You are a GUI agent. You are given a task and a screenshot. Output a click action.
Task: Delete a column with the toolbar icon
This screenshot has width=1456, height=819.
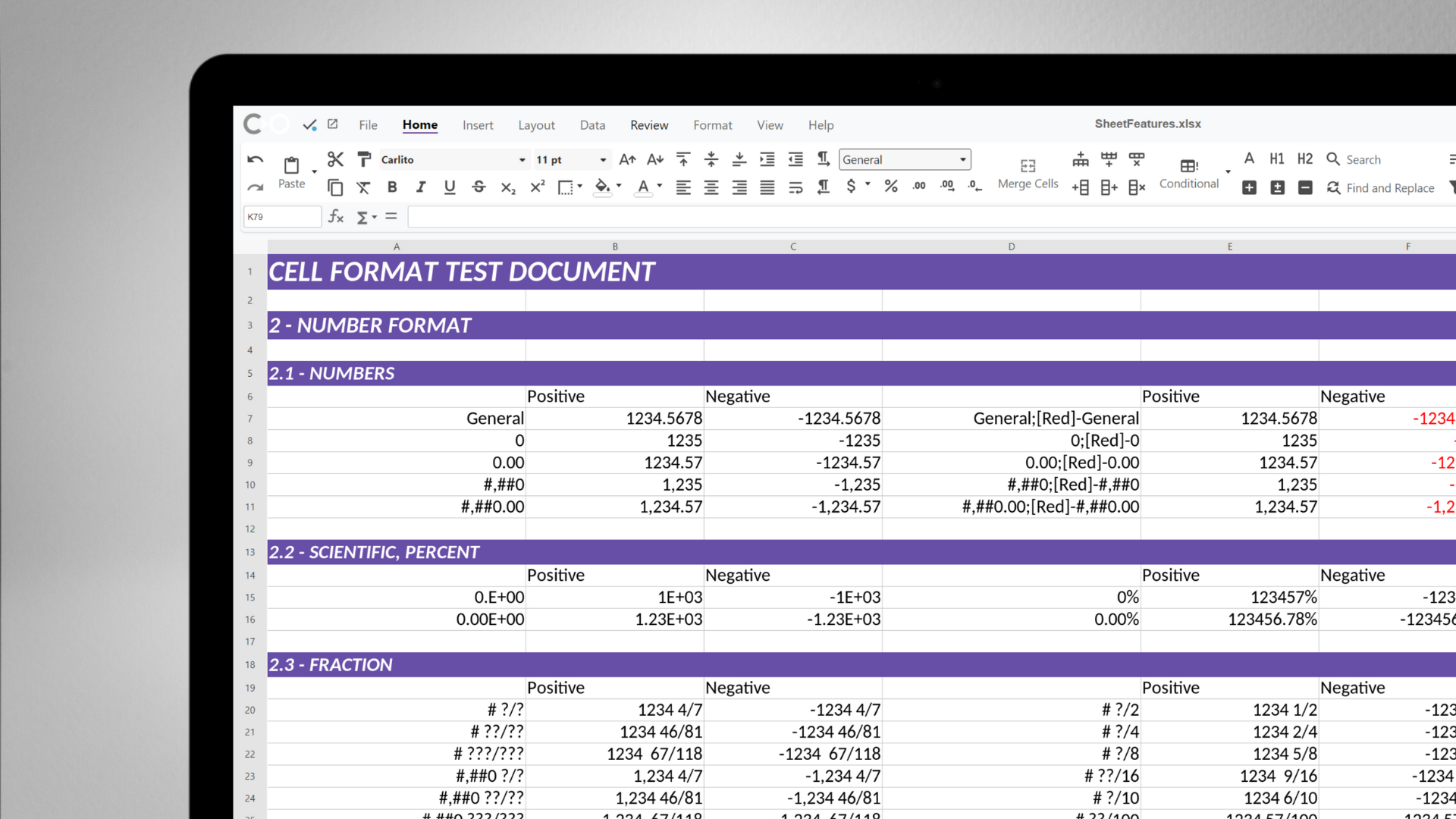[1137, 187]
